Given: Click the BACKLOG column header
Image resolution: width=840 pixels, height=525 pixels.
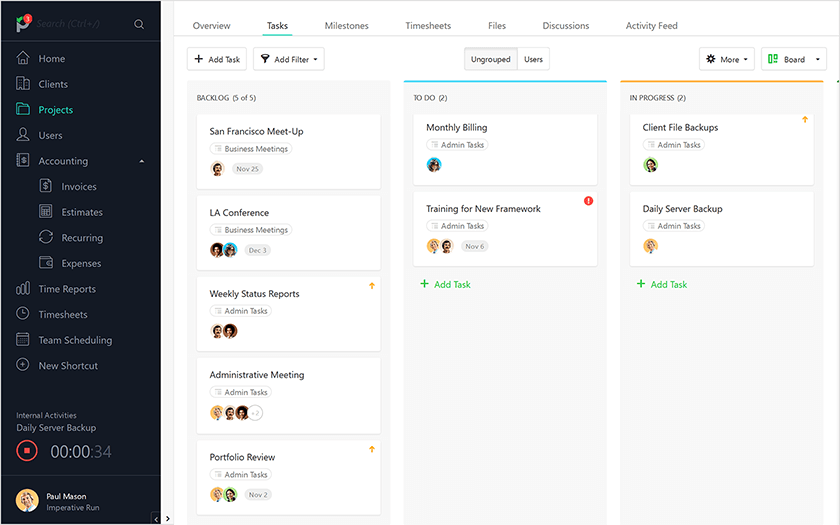Looking at the screenshot, I should pos(226,98).
